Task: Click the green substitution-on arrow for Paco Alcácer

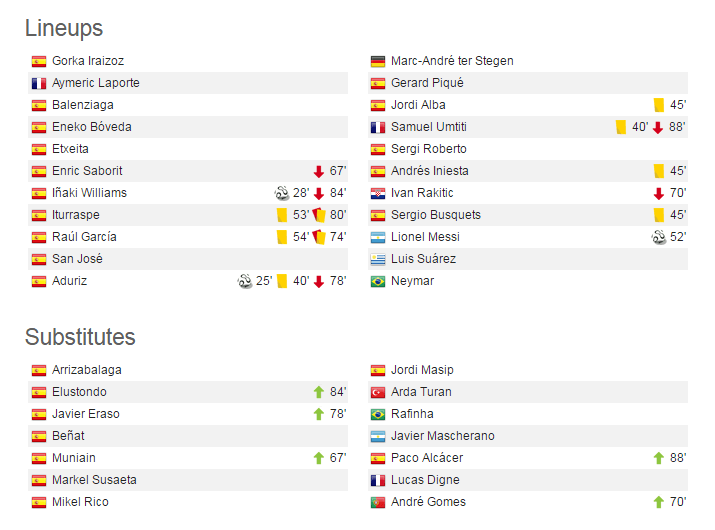Action: coord(658,458)
